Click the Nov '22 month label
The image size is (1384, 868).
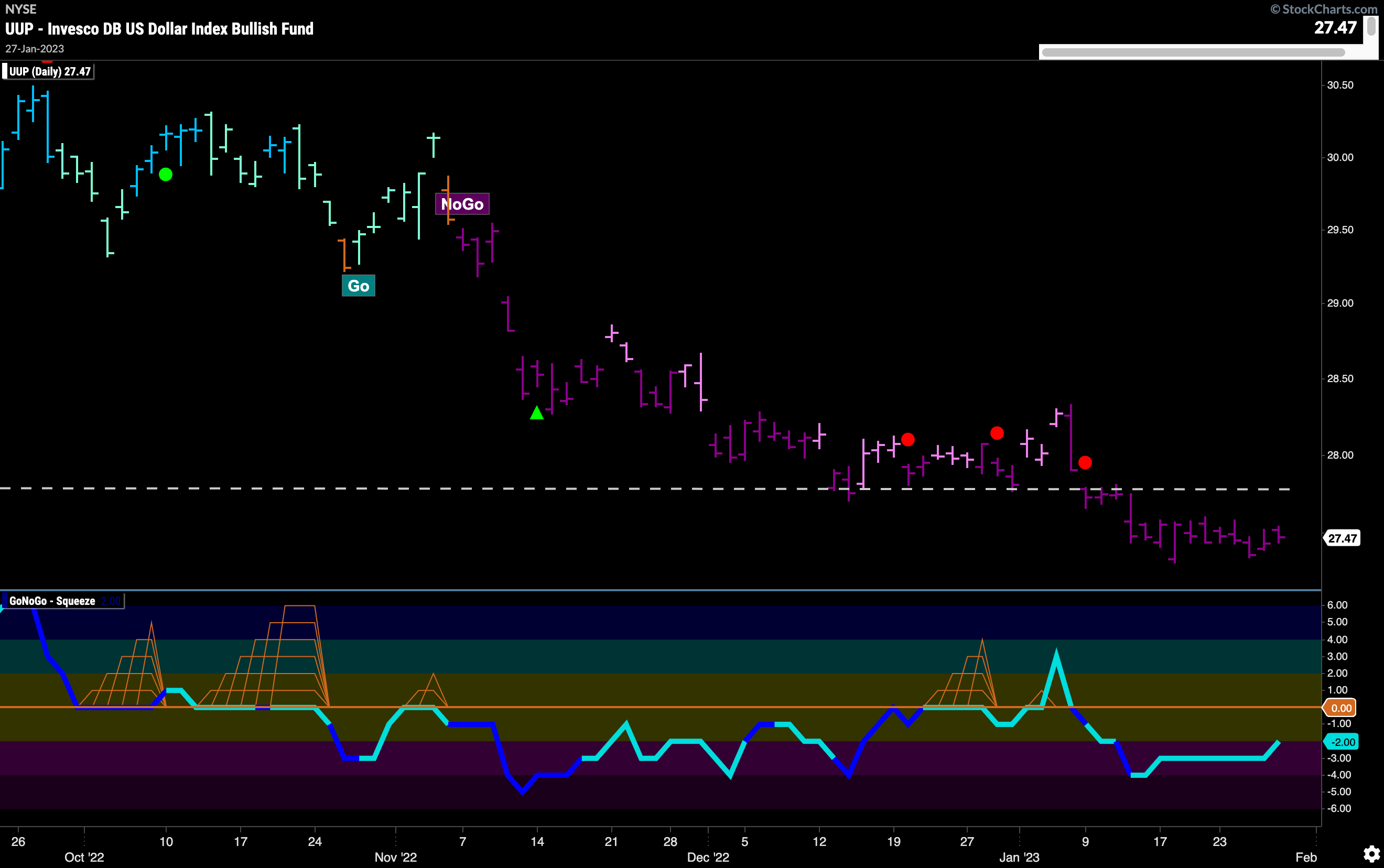pos(395,857)
